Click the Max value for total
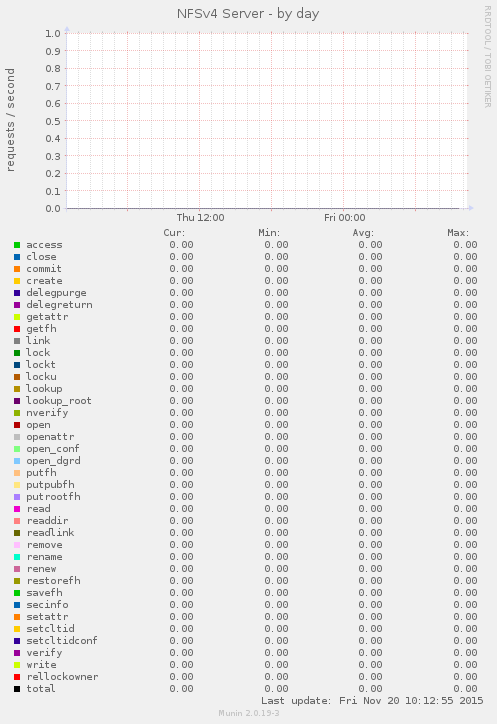Viewport: 497px width, 724px height. [x=465, y=689]
